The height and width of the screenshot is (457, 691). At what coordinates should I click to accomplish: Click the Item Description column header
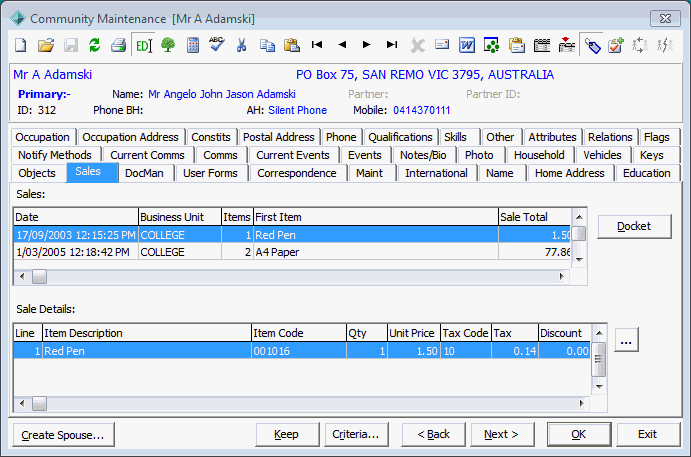pos(147,333)
